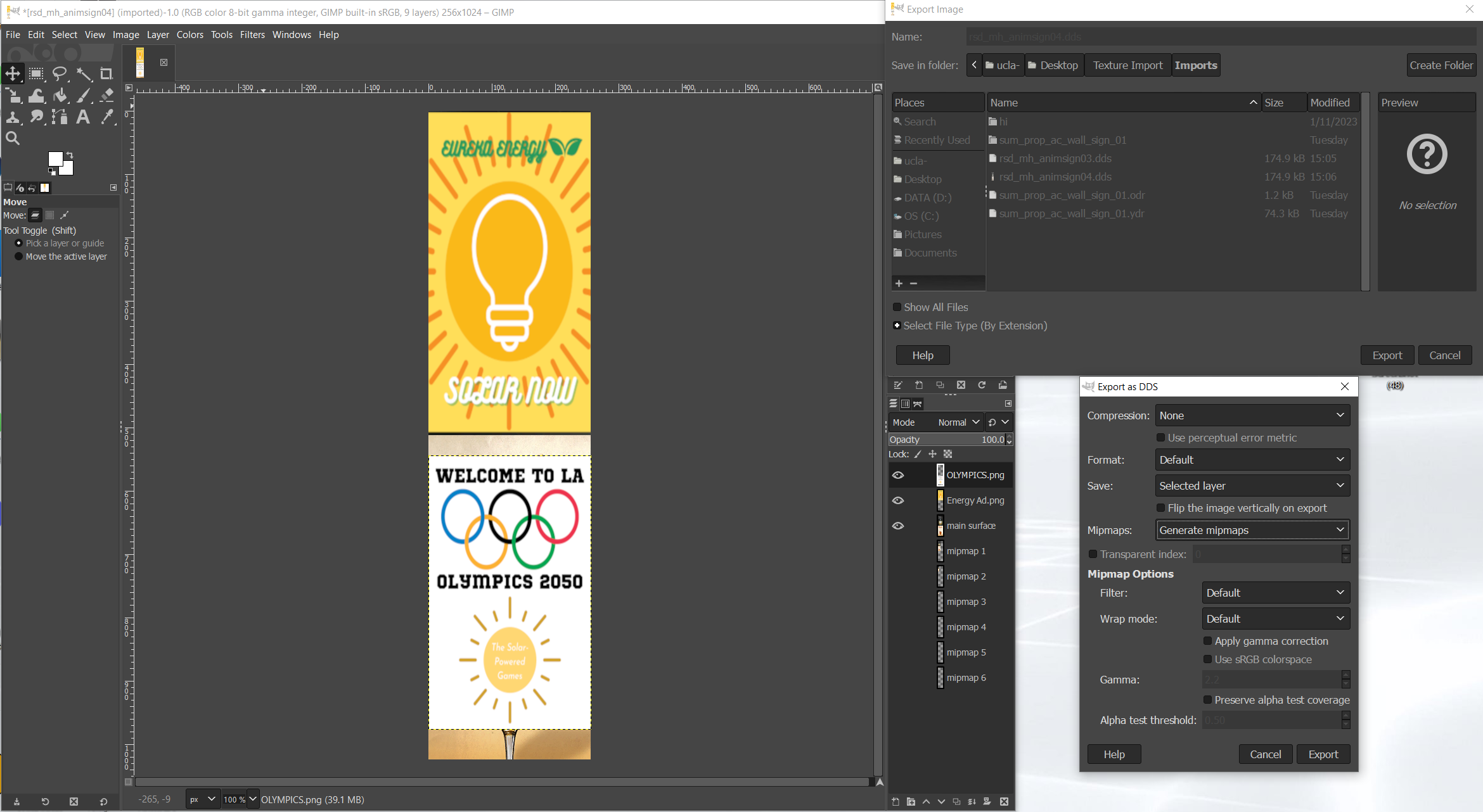Viewport: 1483px width, 812px height.
Task: Check Apply gamma correction option
Action: coord(1208,641)
